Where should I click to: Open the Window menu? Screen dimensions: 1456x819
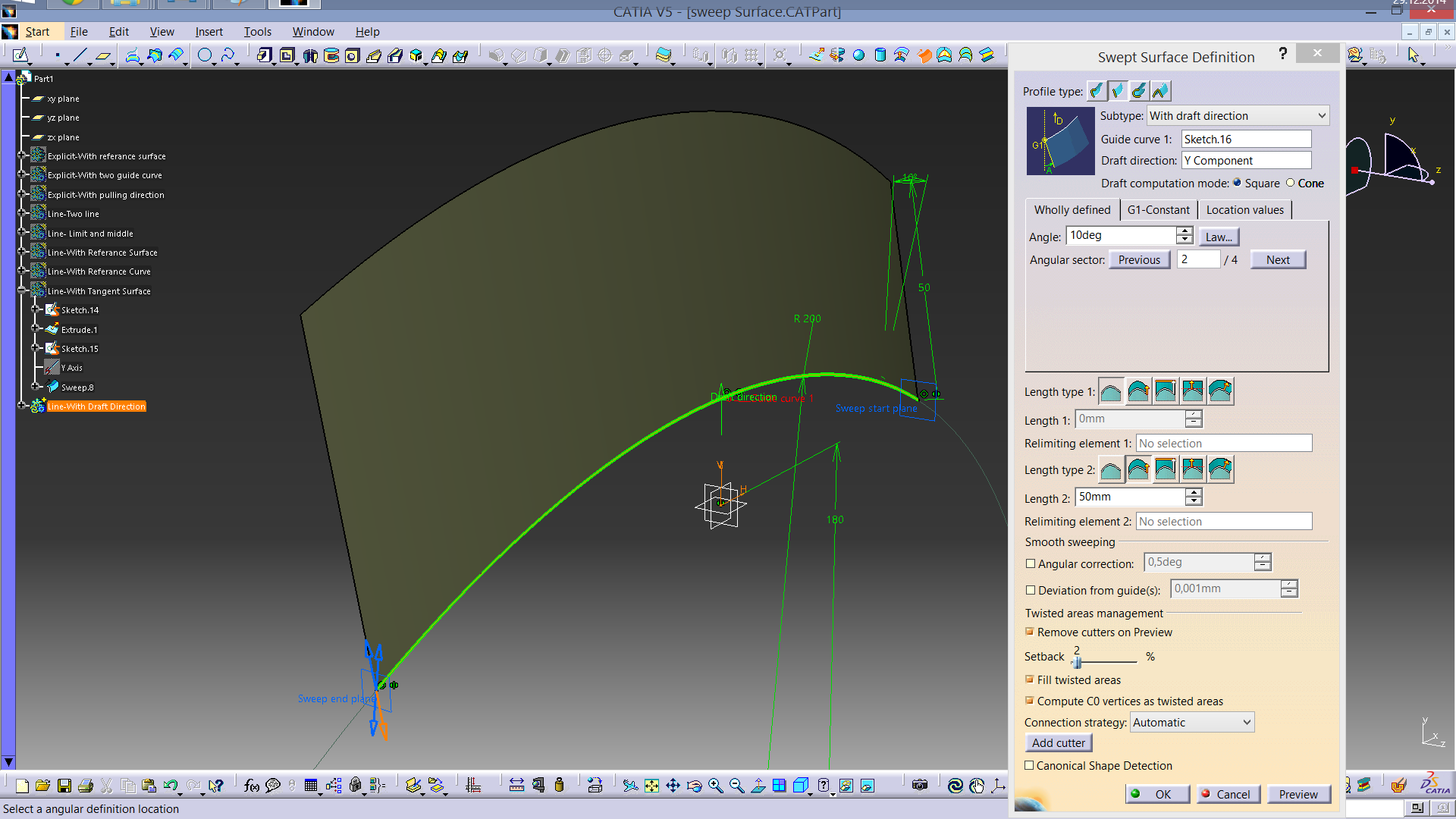pyautogui.click(x=313, y=32)
